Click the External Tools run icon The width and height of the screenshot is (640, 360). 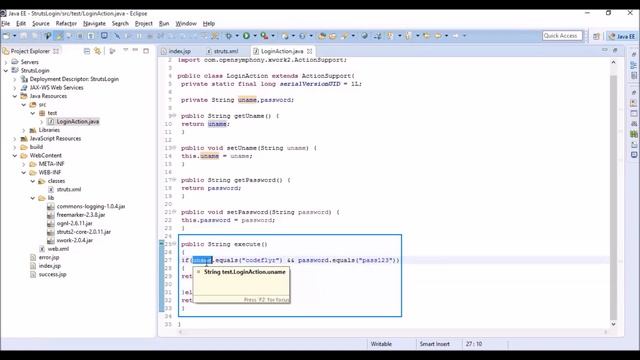pos(264,36)
